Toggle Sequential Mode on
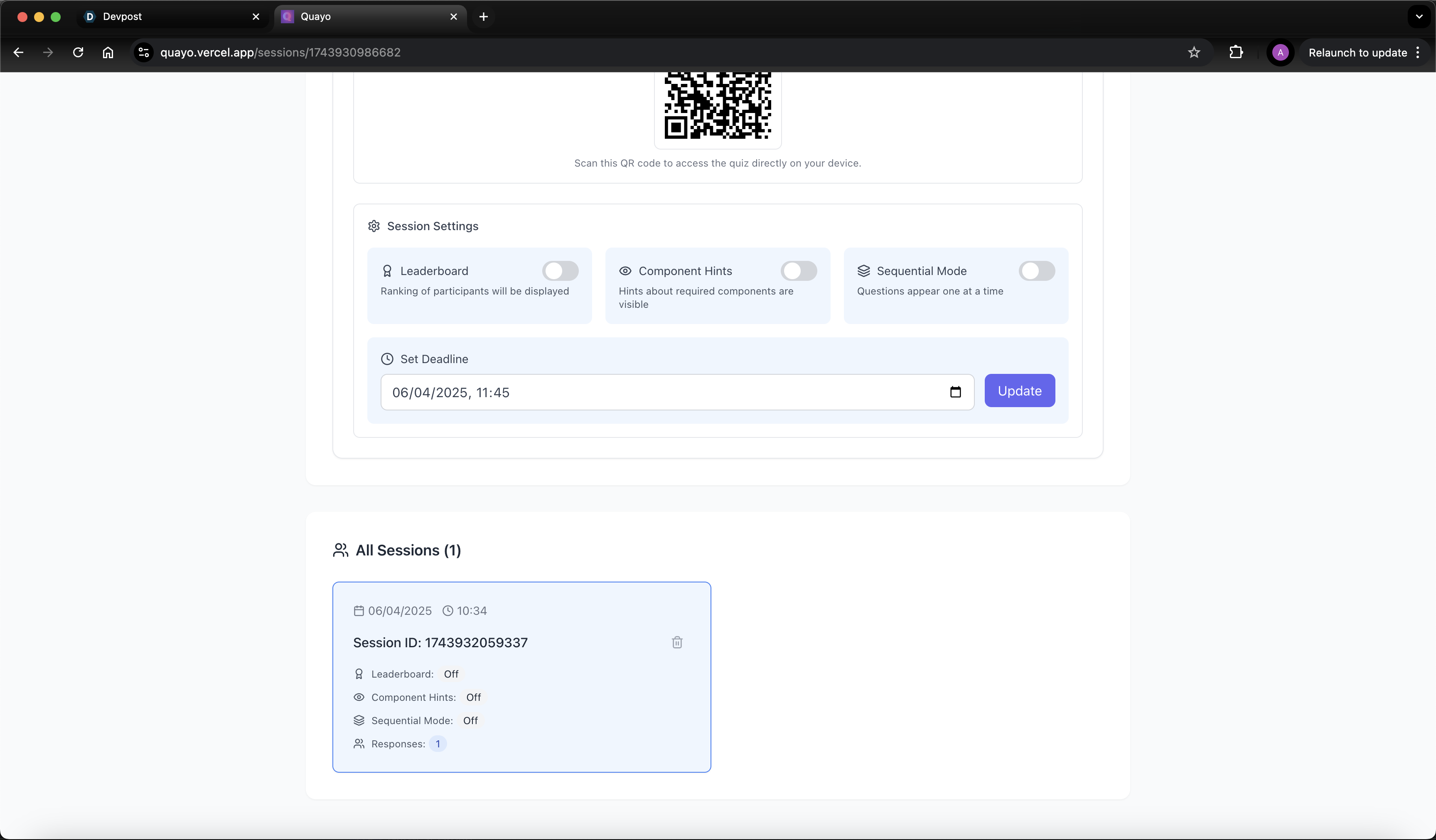This screenshot has width=1436, height=840. pos(1037,271)
